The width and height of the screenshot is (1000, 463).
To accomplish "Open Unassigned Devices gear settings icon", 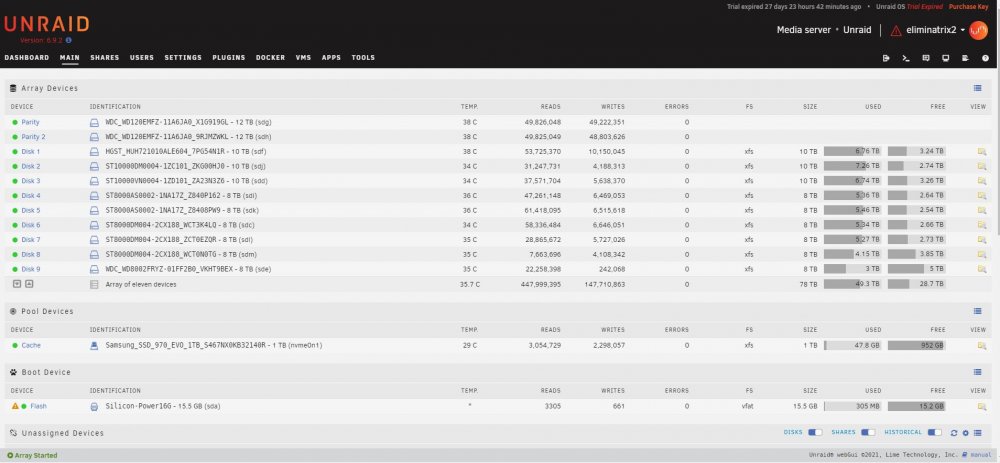I will [x=966, y=433].
